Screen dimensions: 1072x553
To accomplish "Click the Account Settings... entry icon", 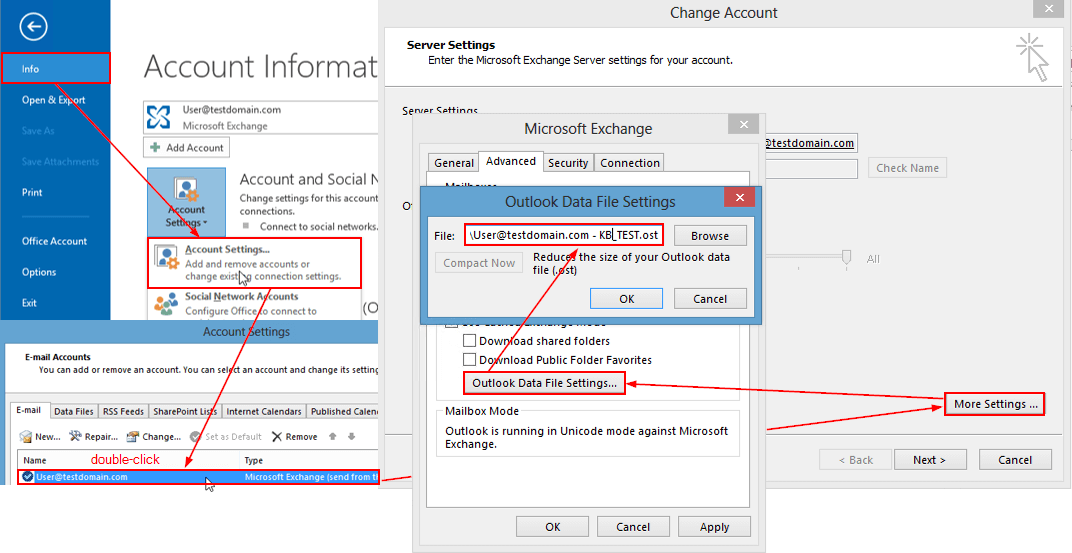I will [167, 258].
